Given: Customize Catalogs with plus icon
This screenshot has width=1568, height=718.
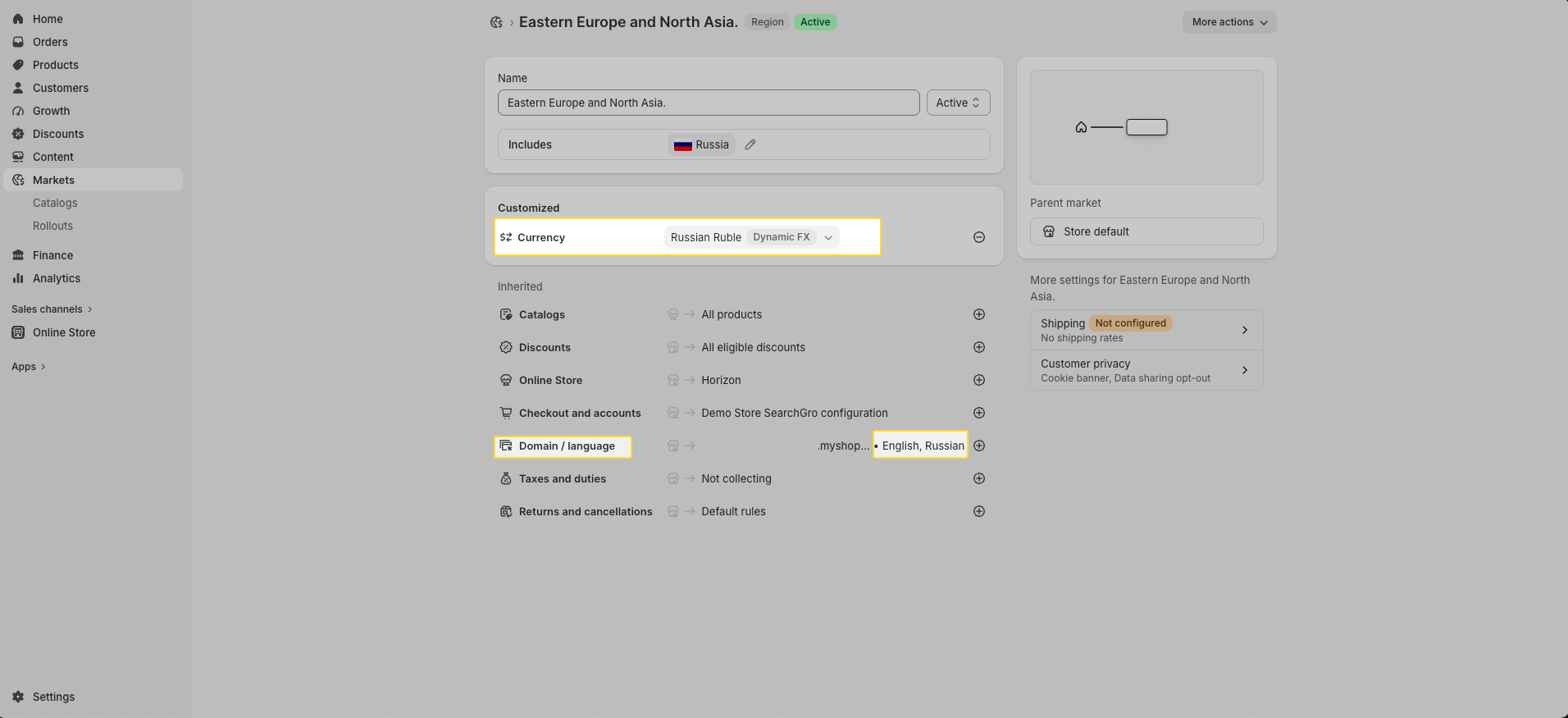Looking at the screenshot, I should (x=979, y=314).
